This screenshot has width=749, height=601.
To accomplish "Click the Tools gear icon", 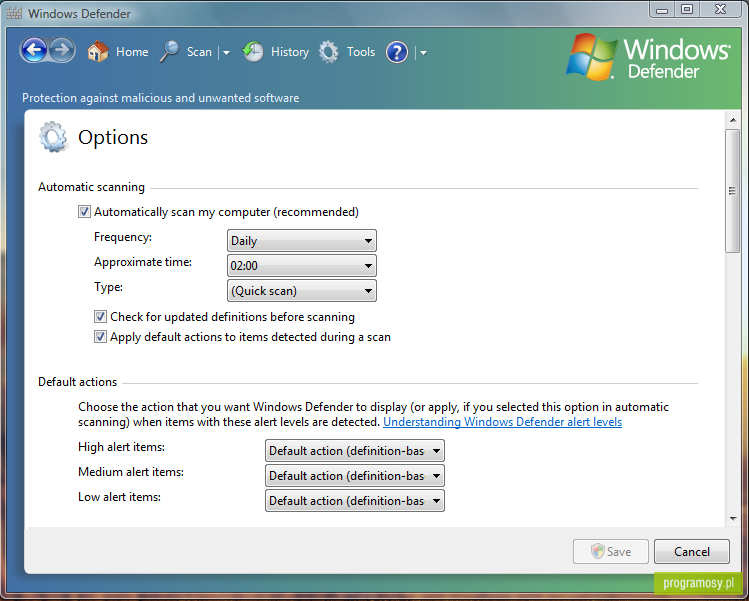I will pyautogui.click(x=329, y=52).
